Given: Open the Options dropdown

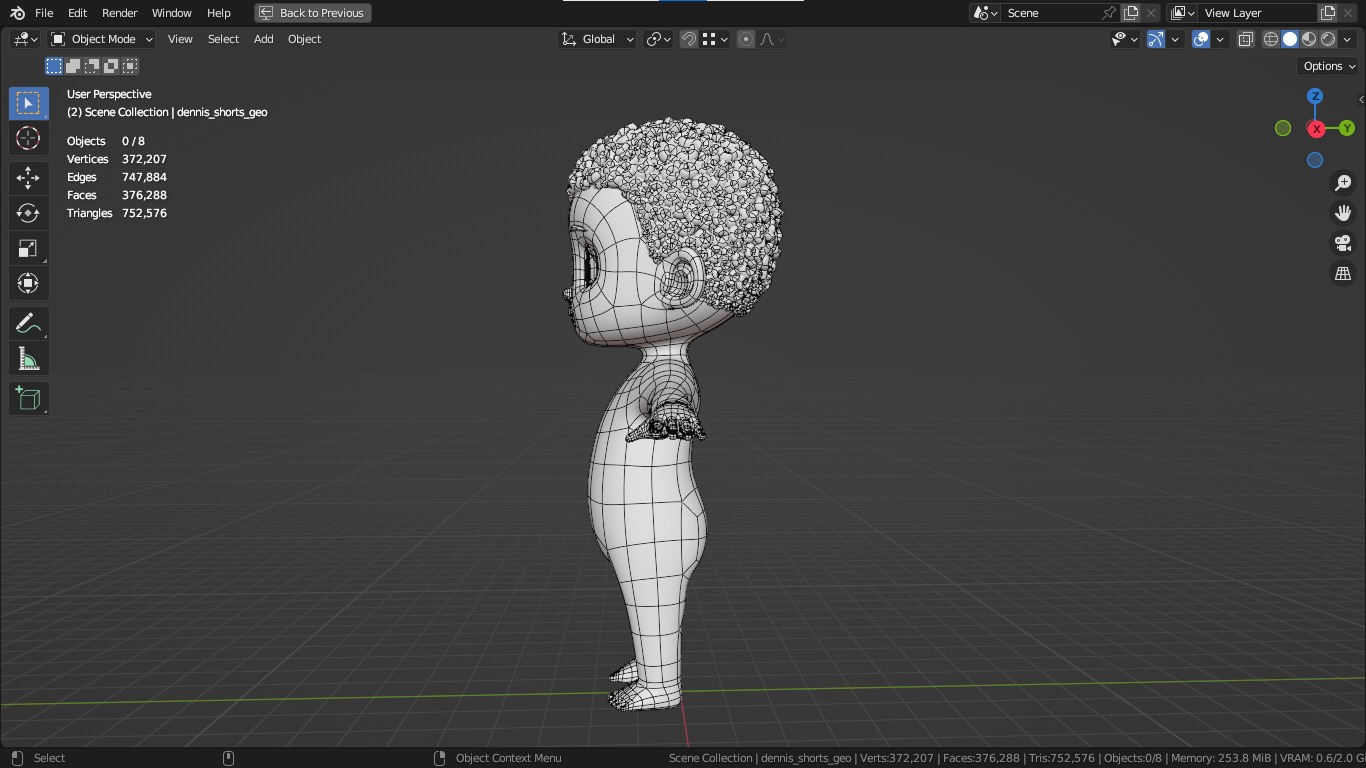Looking at the screenshot, I should (1329, 66).
